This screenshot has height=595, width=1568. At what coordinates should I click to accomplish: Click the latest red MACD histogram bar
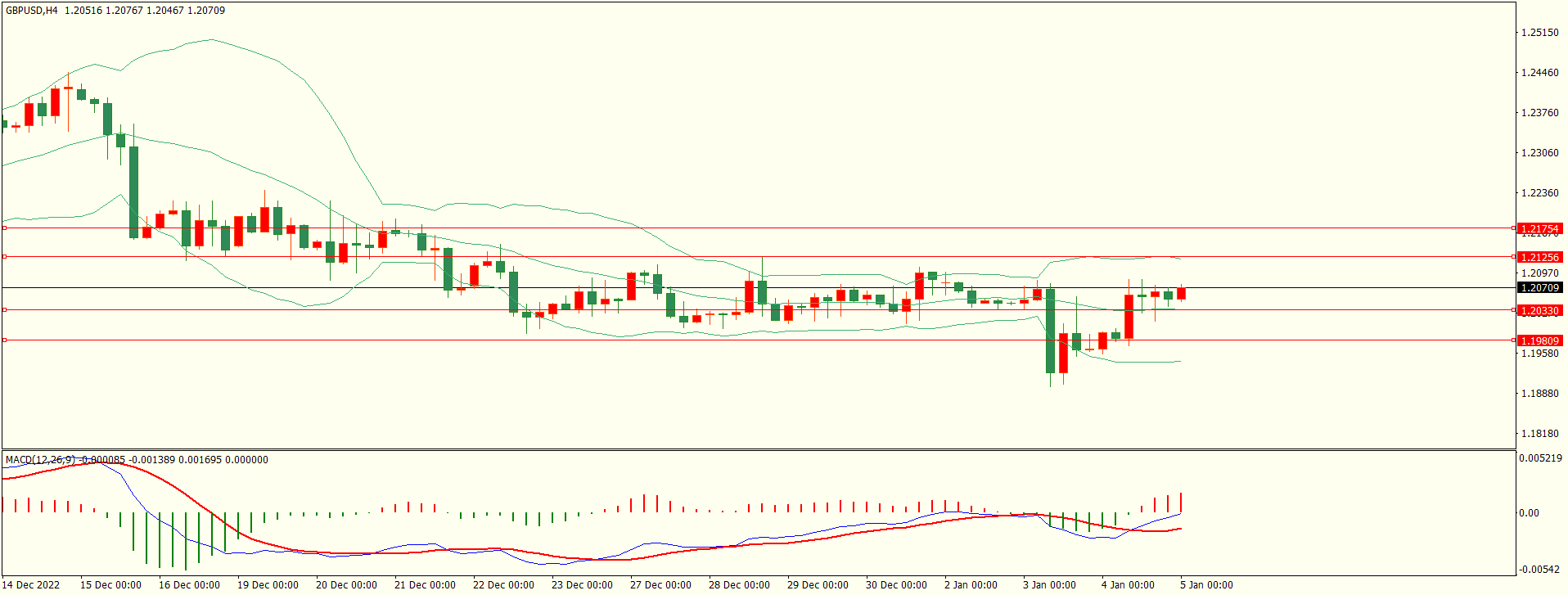(x=1181, y=503)
